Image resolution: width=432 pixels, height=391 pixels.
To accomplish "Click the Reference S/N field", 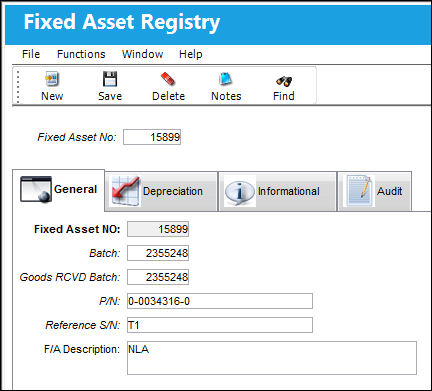I will pos(220,325).
